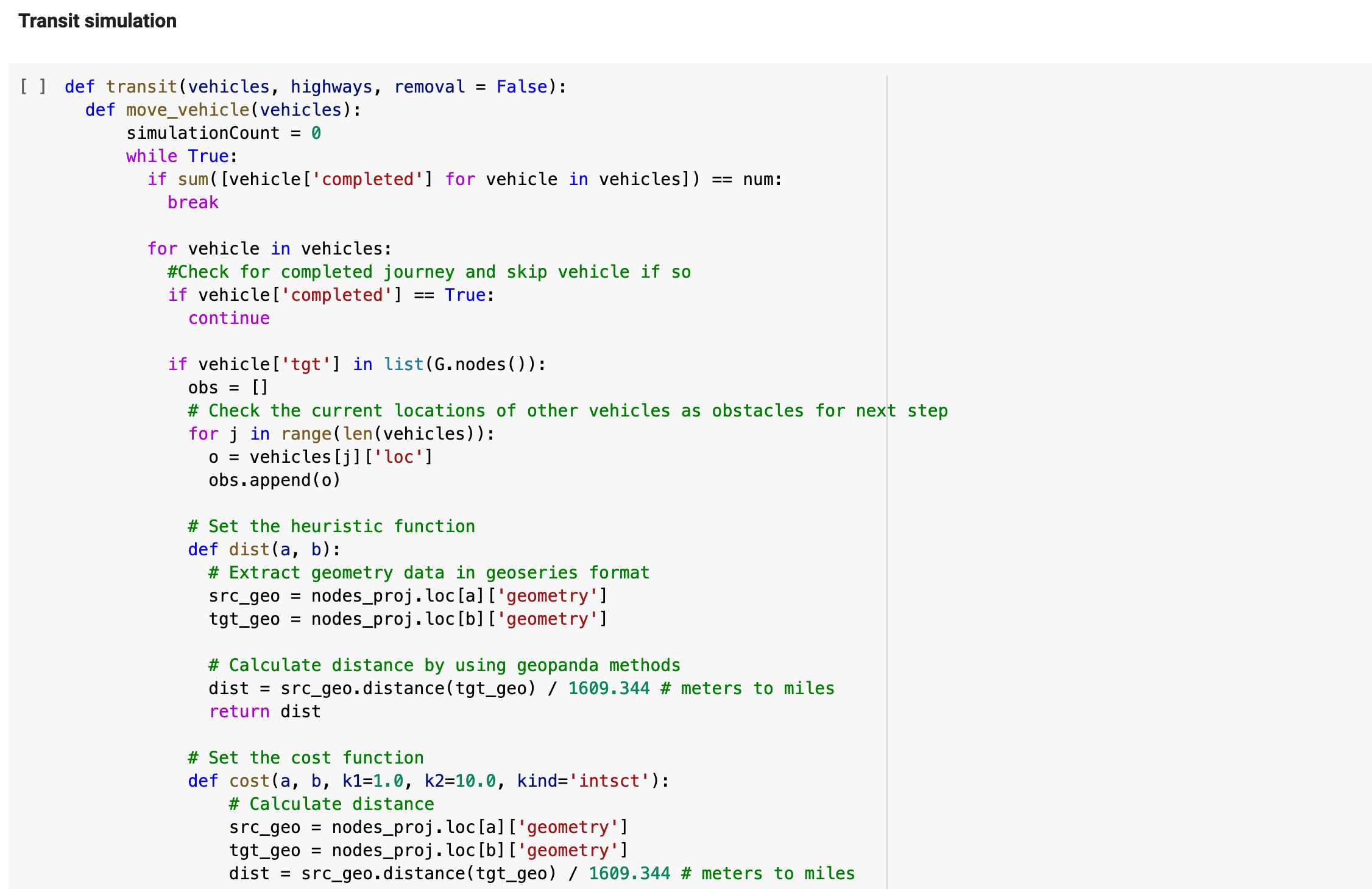Click 'def transit(vehicles, highways, removal = False):' line
Viewport: 1372px width, 889px height.
(316, 86)
